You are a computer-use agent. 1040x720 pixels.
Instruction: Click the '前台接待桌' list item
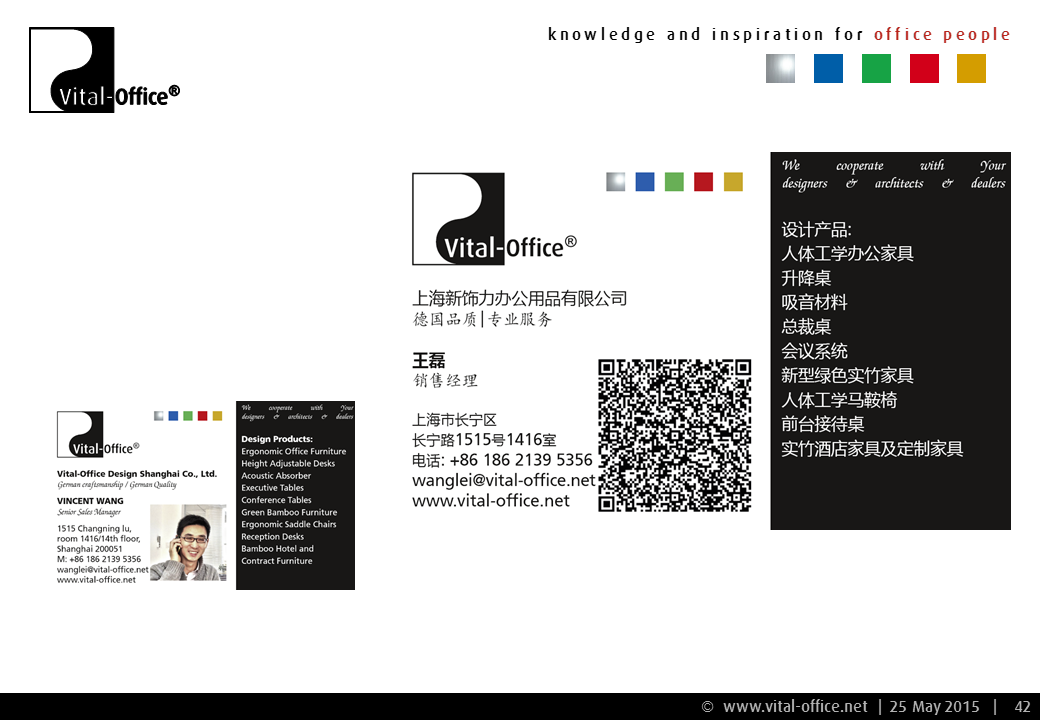[822, 424]
